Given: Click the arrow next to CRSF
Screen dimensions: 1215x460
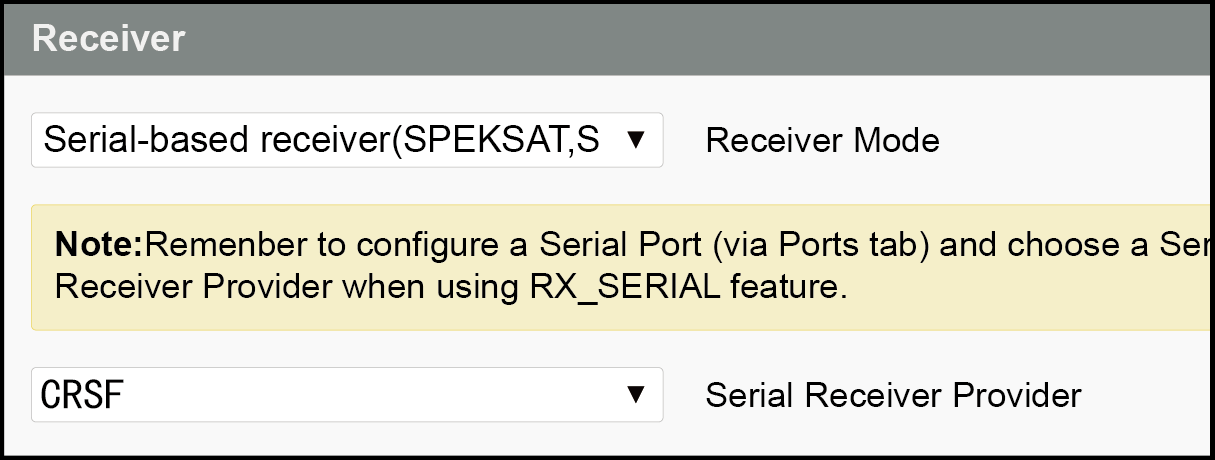Looking at the screenshot, I should [634, 394].
